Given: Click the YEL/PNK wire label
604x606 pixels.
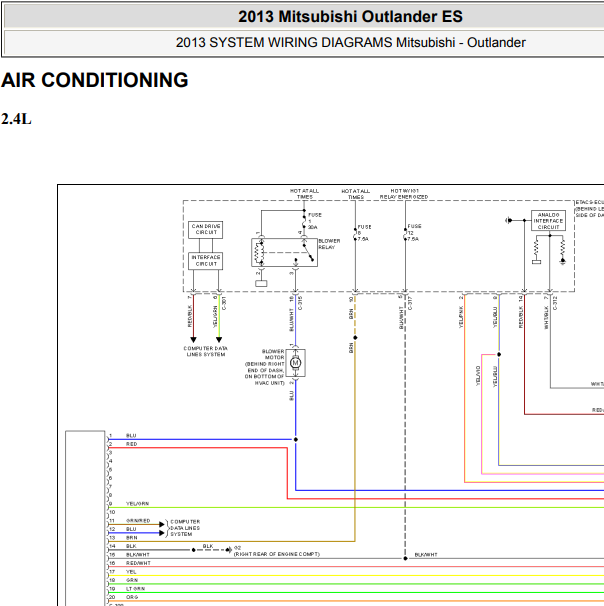Looking at the screenshot, I should coord(461,317).
